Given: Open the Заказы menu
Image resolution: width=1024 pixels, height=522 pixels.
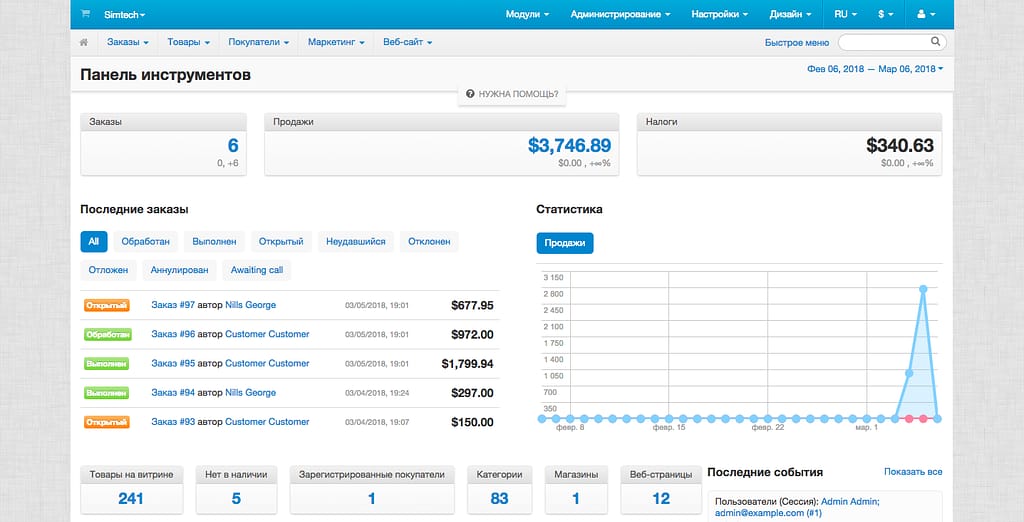Looking at the screenshot, I should point(128,43).
